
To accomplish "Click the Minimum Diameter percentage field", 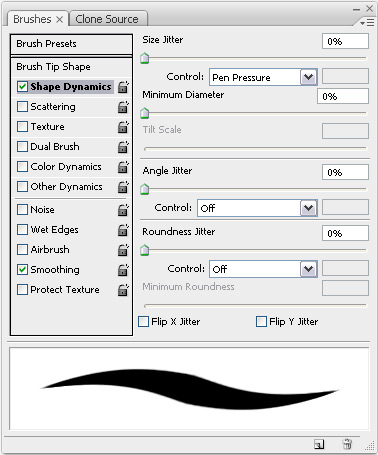I will coord(343,97).
